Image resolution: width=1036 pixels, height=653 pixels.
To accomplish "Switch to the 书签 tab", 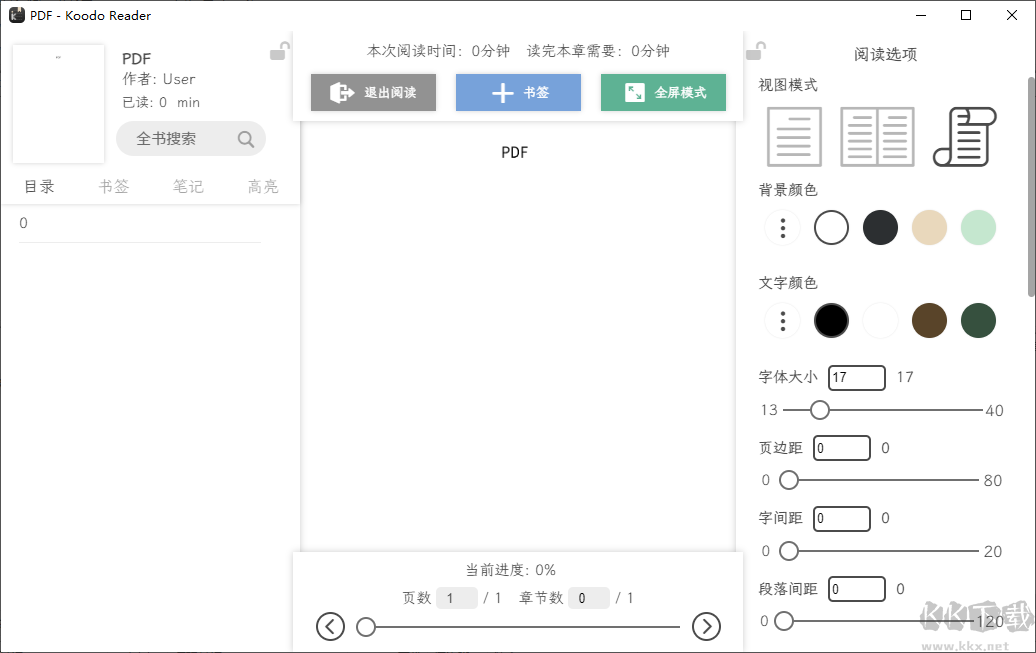I will point(114,187).
